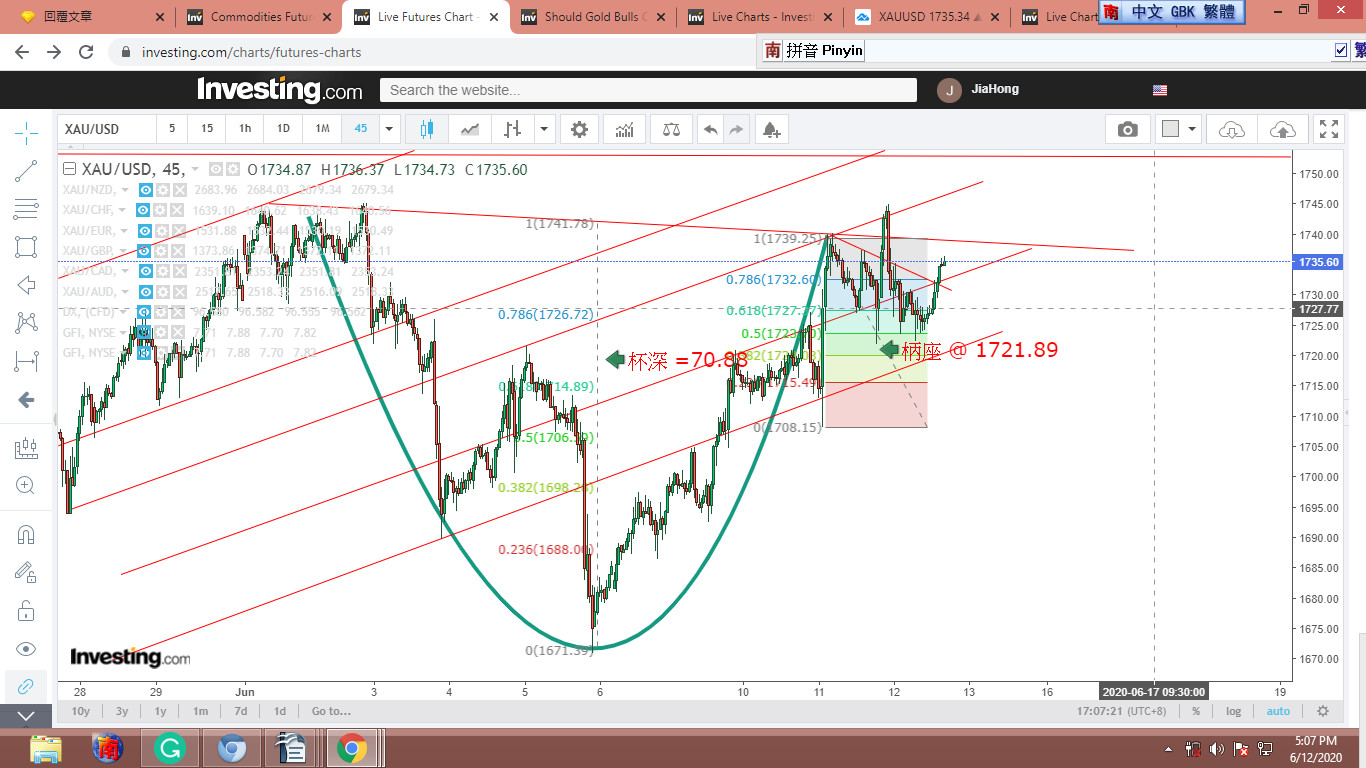Open settings for XAU/CHF series
The image size is (1366, 768).
click(x=161, y=210)
